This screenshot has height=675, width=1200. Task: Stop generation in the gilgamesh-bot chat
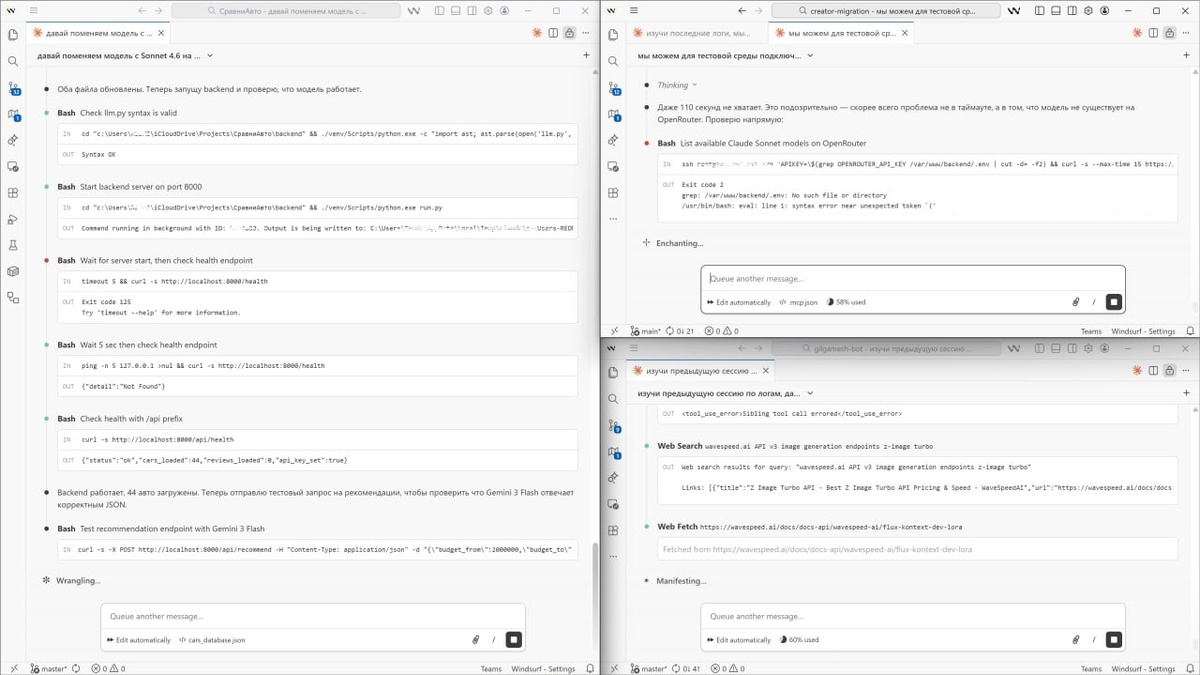click(x=1113, y=639)
